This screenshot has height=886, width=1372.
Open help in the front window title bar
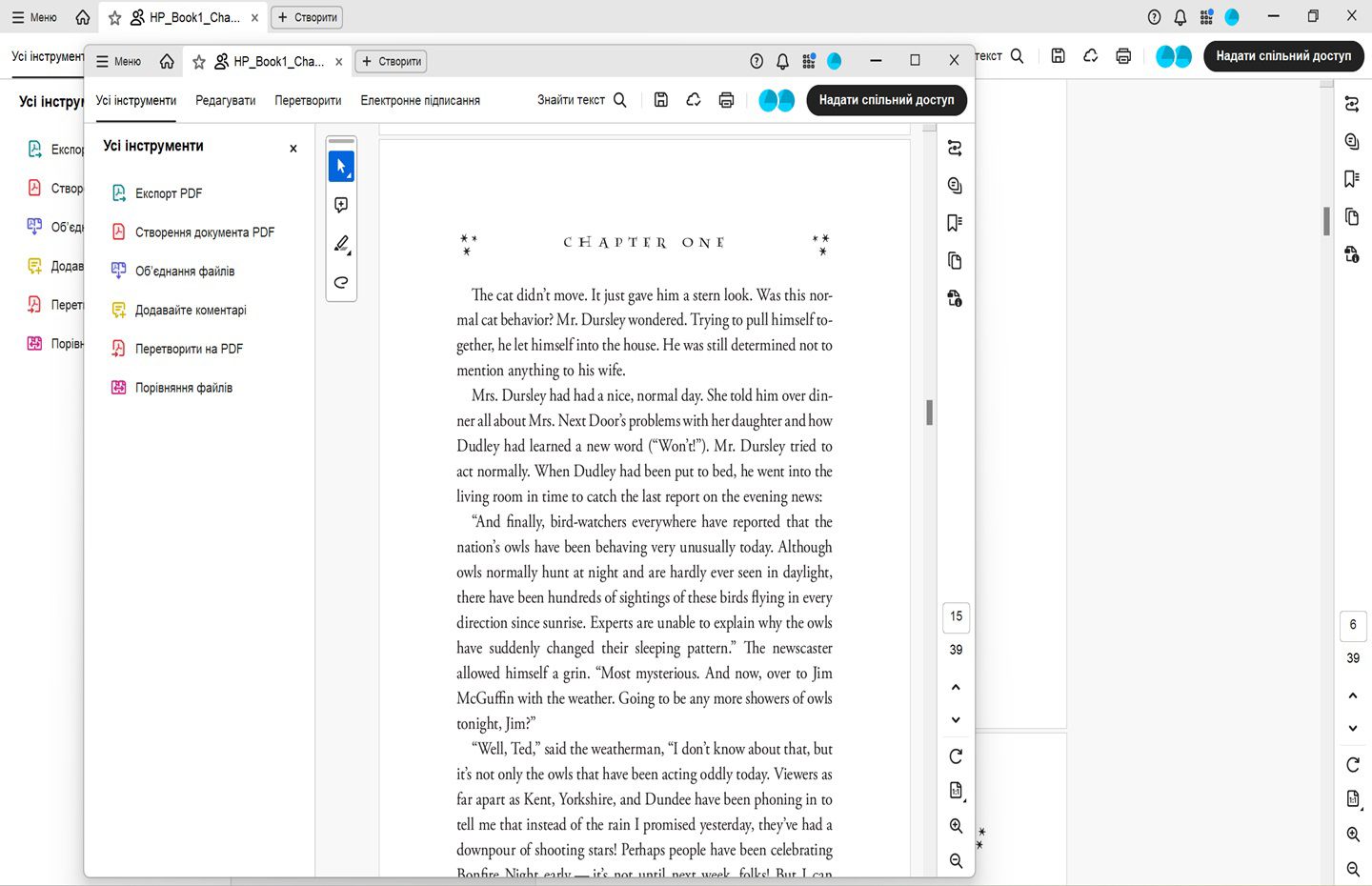(757, 61)
